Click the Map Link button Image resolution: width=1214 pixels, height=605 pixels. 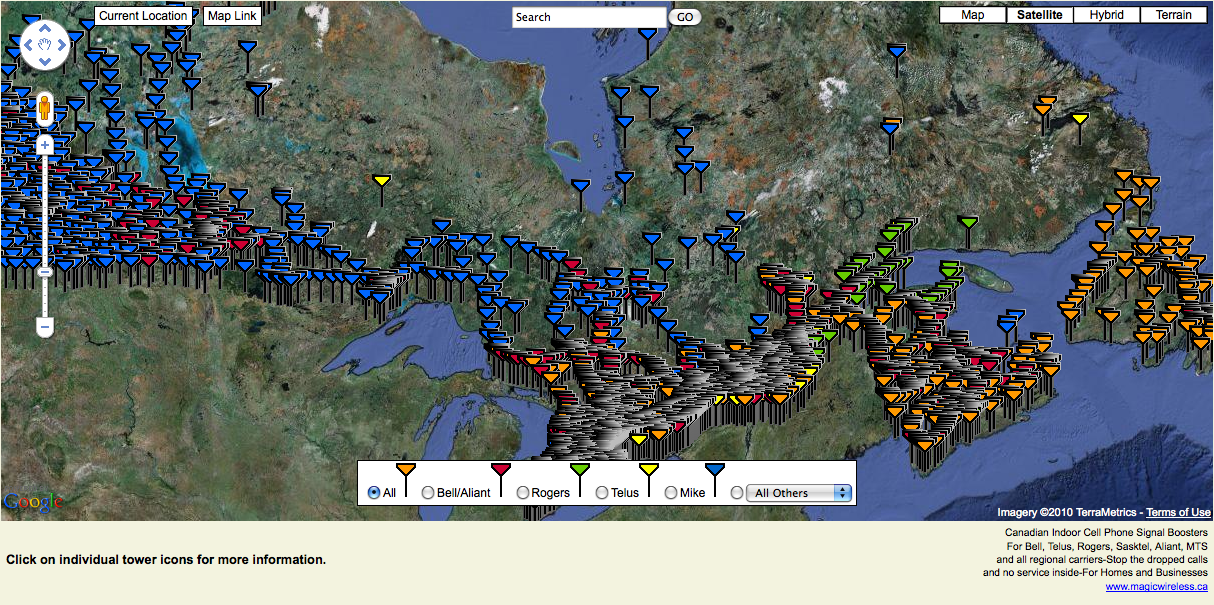point(232,16)
